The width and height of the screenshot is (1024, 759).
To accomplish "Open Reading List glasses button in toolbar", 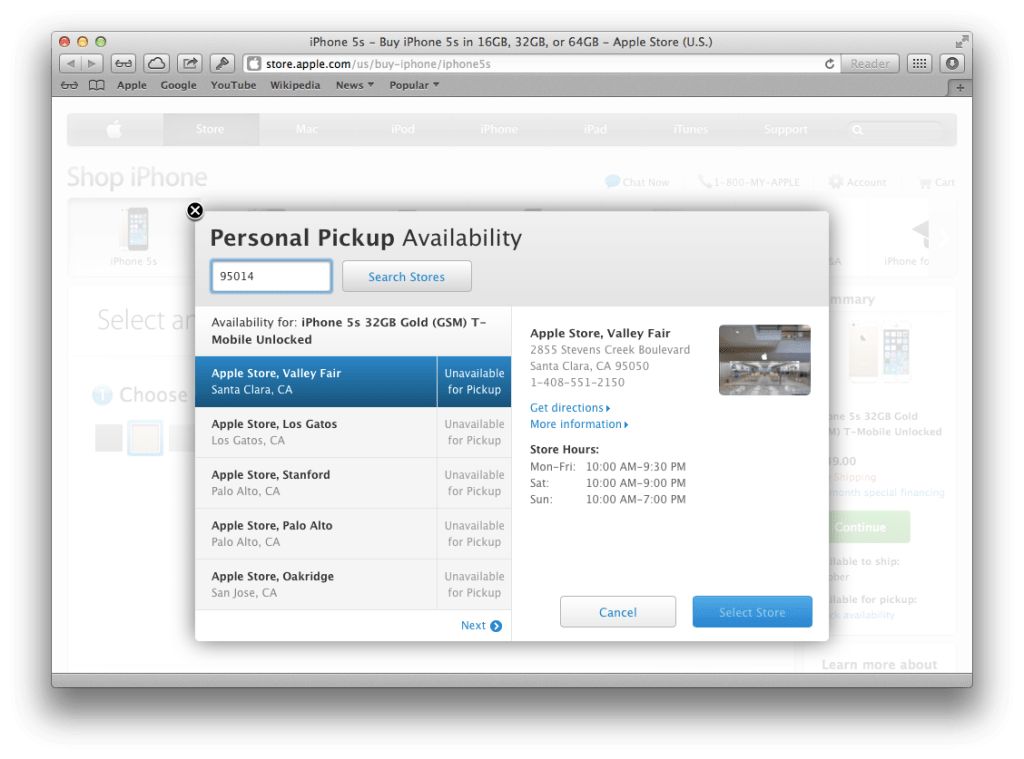I will [123, 63].
